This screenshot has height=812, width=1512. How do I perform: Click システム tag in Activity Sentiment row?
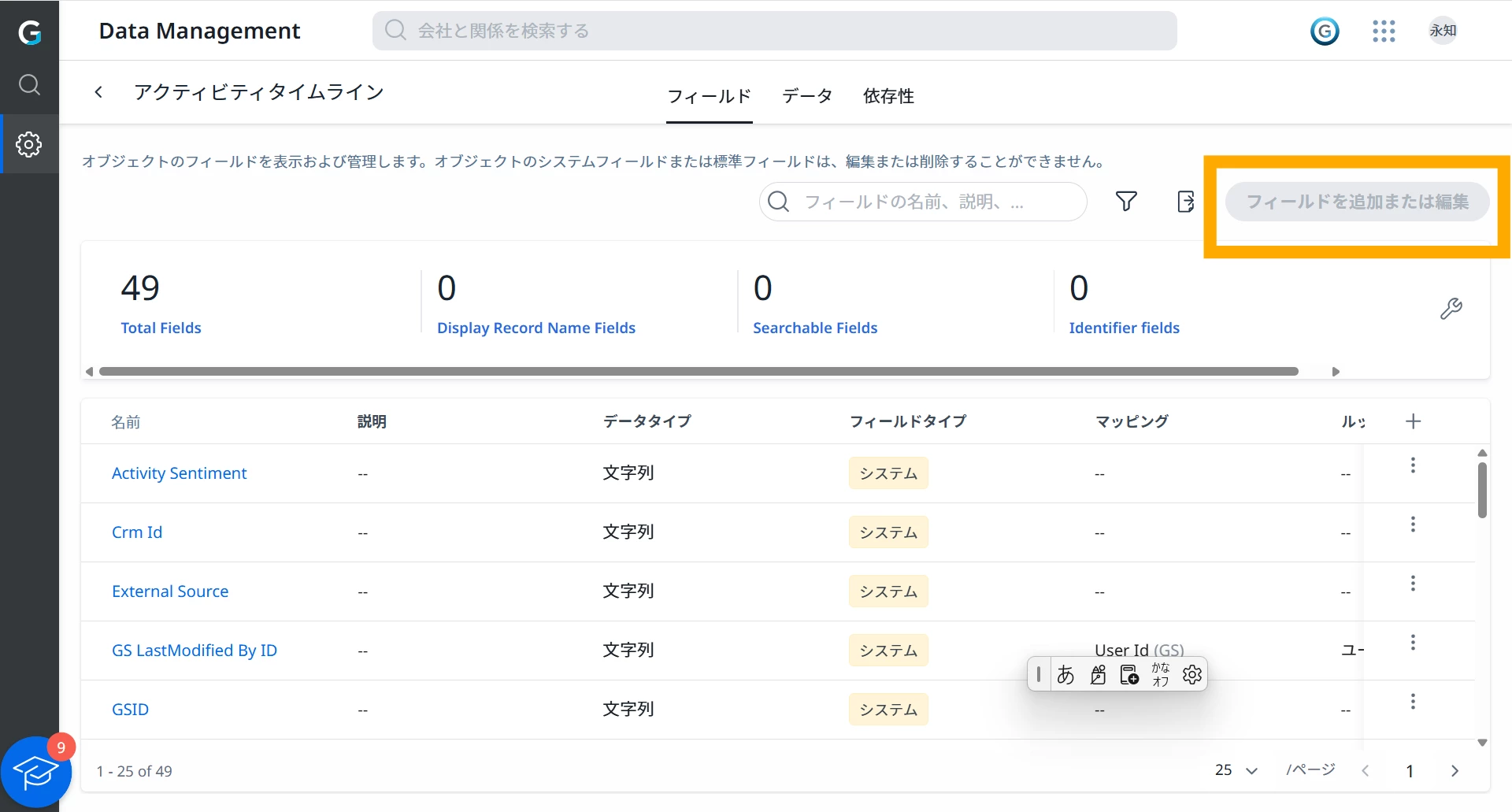(888, 473)
